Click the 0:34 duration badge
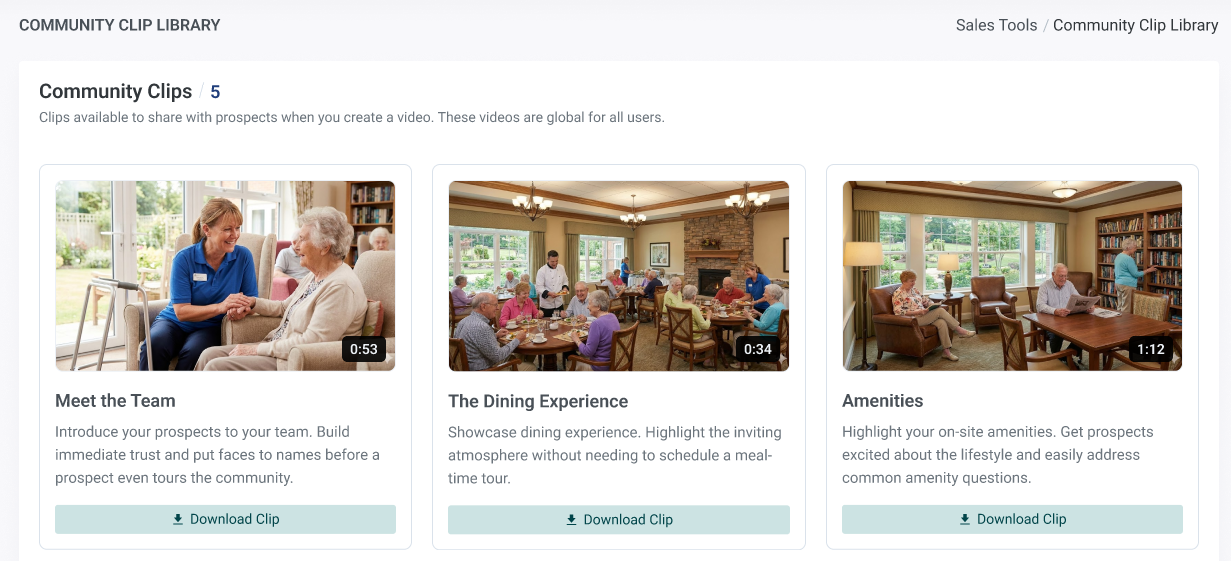The width and height of the screenshot is (1231, 561). tap(758, 349)
